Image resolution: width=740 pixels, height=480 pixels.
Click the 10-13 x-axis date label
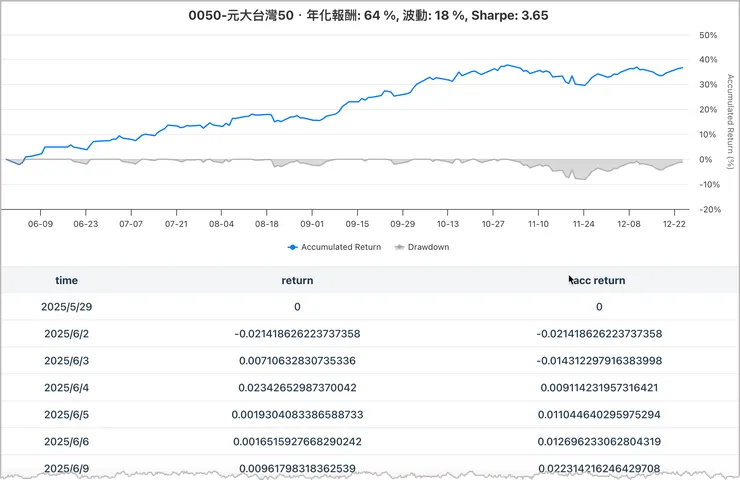click(x=447, y=224)
